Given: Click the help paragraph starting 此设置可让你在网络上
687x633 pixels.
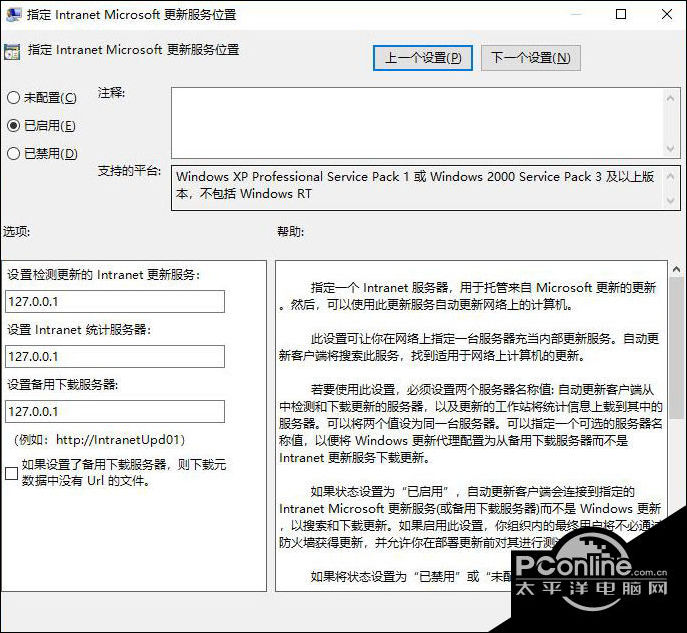Looking at the screenshot, I should click(x=469, y=347).
